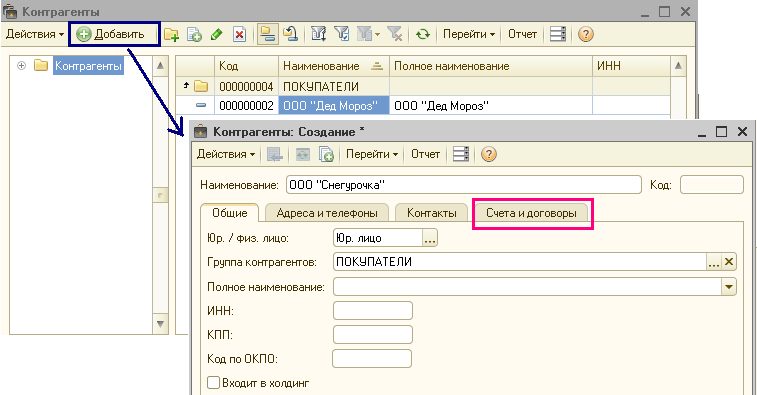
Task: Click the move to another group icon
Action: 290,34
